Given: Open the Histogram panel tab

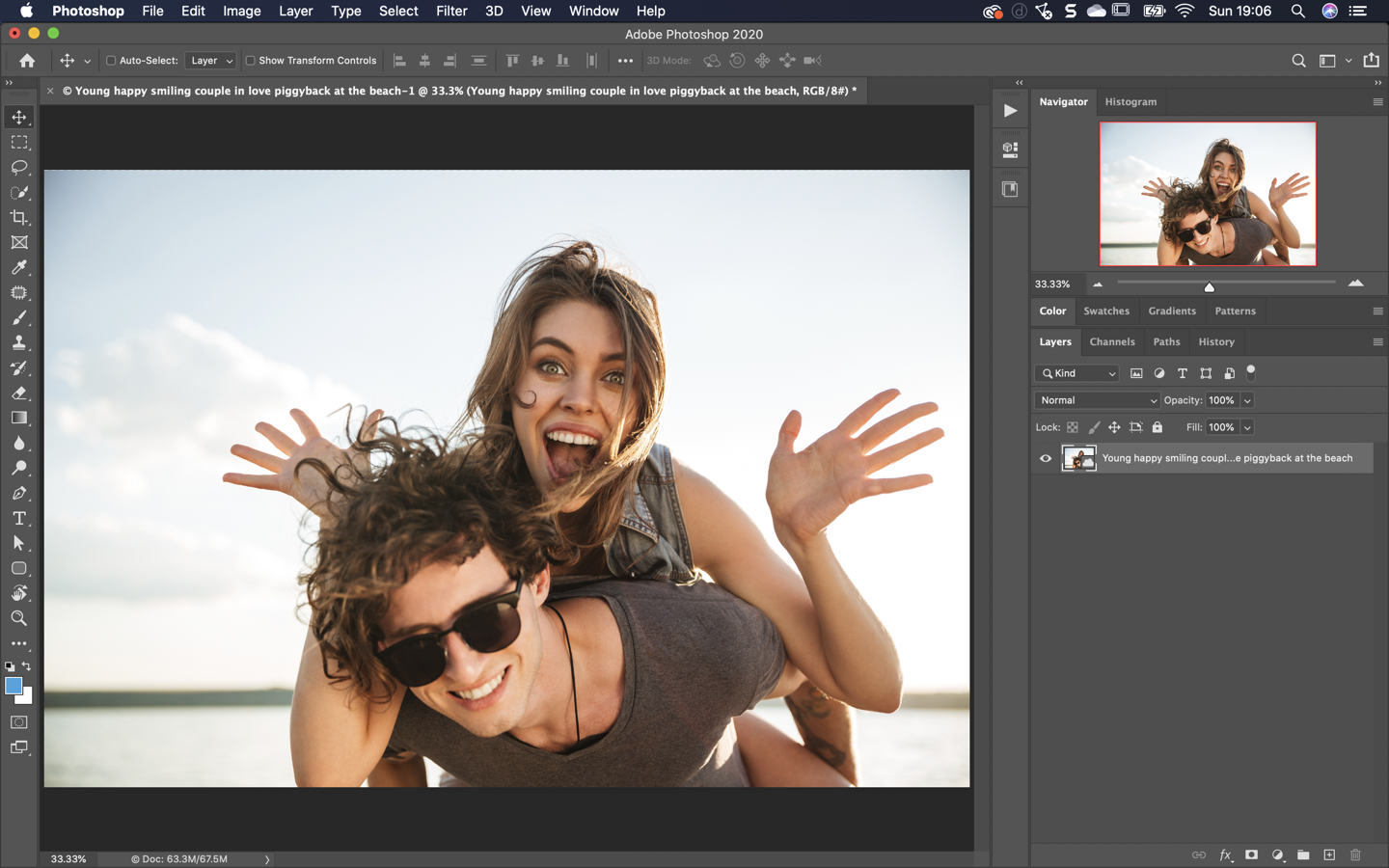Looking at the screenshot, I should pos(1130,101).
